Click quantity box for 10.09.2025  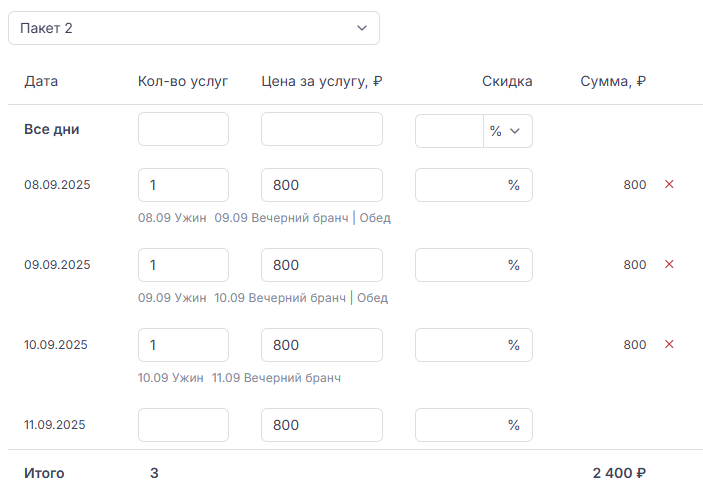pos(183,345)
